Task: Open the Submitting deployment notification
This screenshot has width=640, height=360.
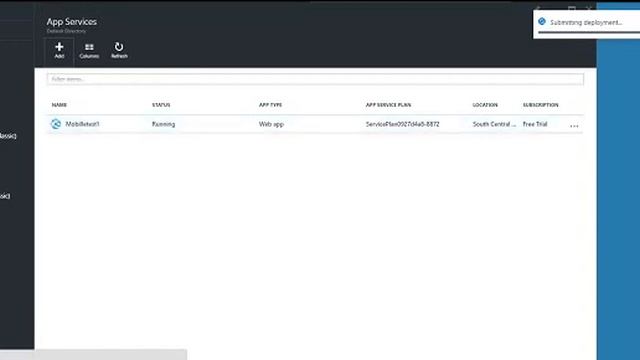Action: [x=587, y=23]
